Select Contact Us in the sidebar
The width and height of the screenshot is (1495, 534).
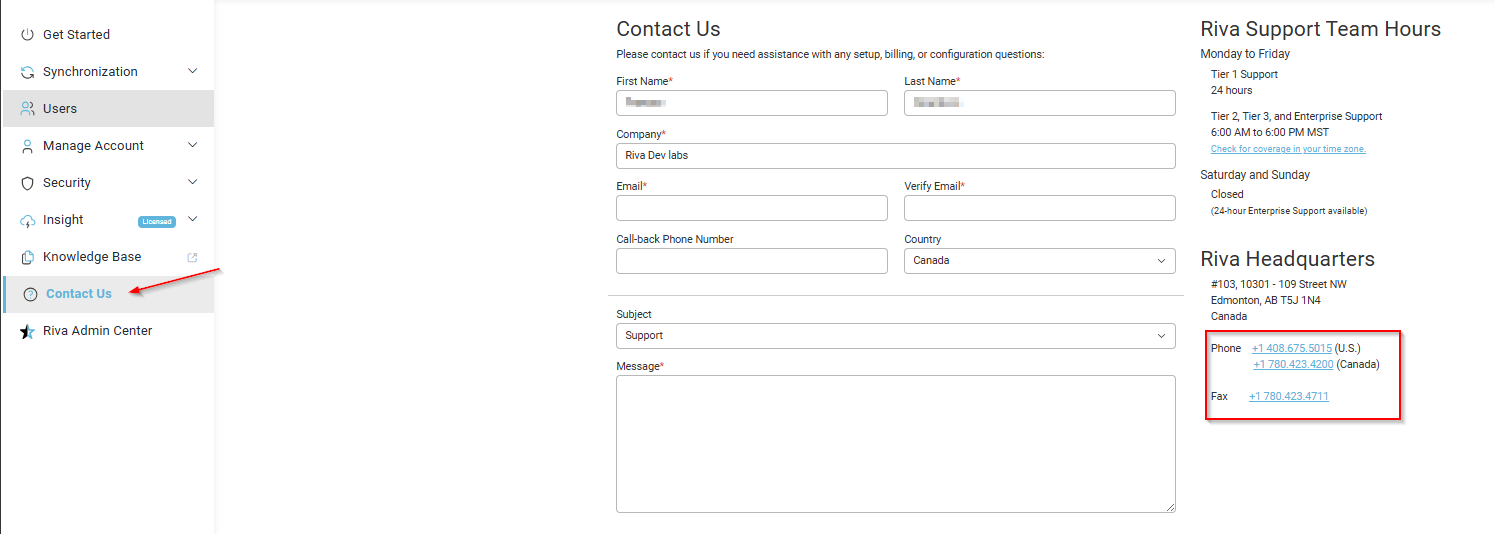pos(108,294)
